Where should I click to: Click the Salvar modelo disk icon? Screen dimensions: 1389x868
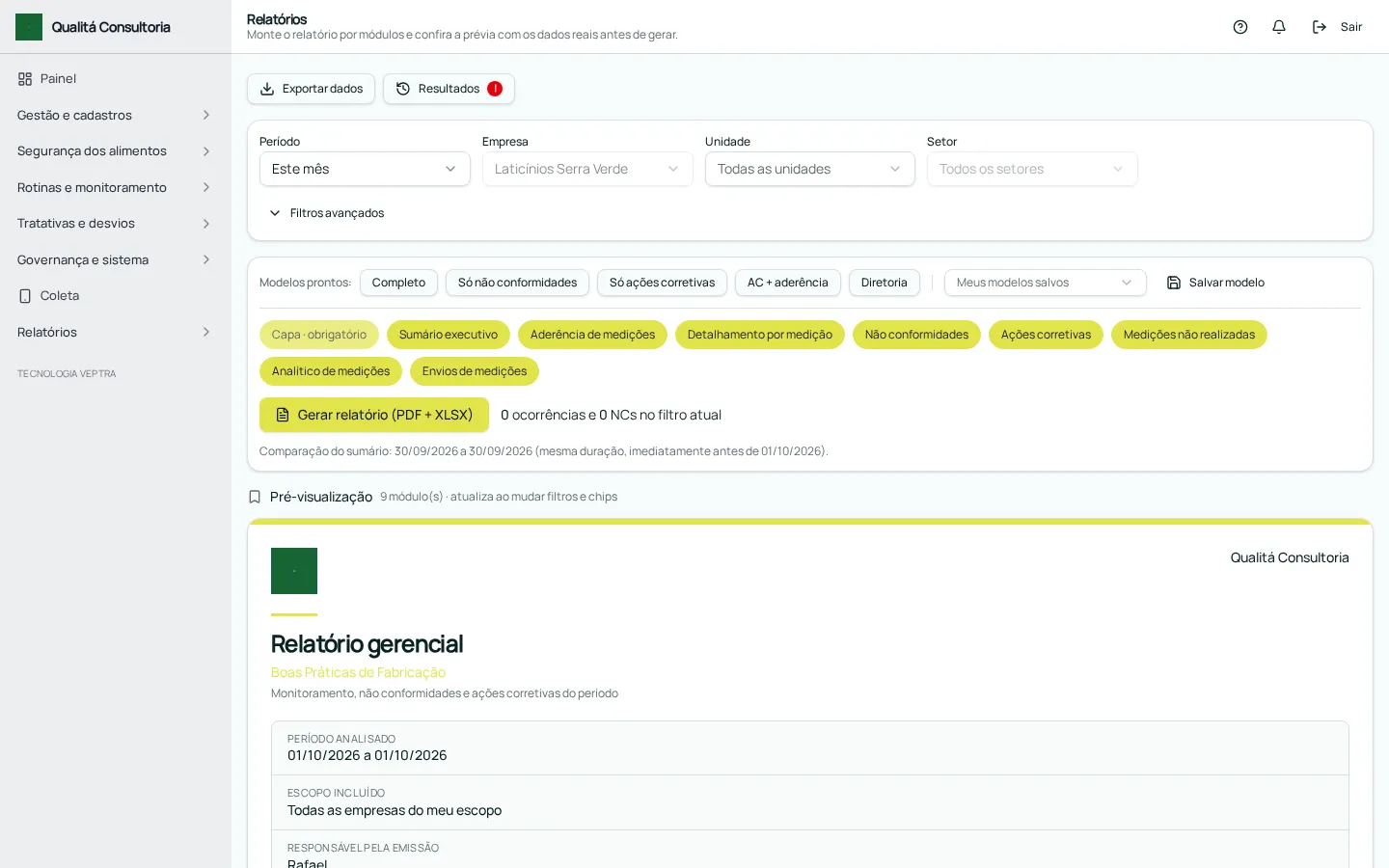1174,283
